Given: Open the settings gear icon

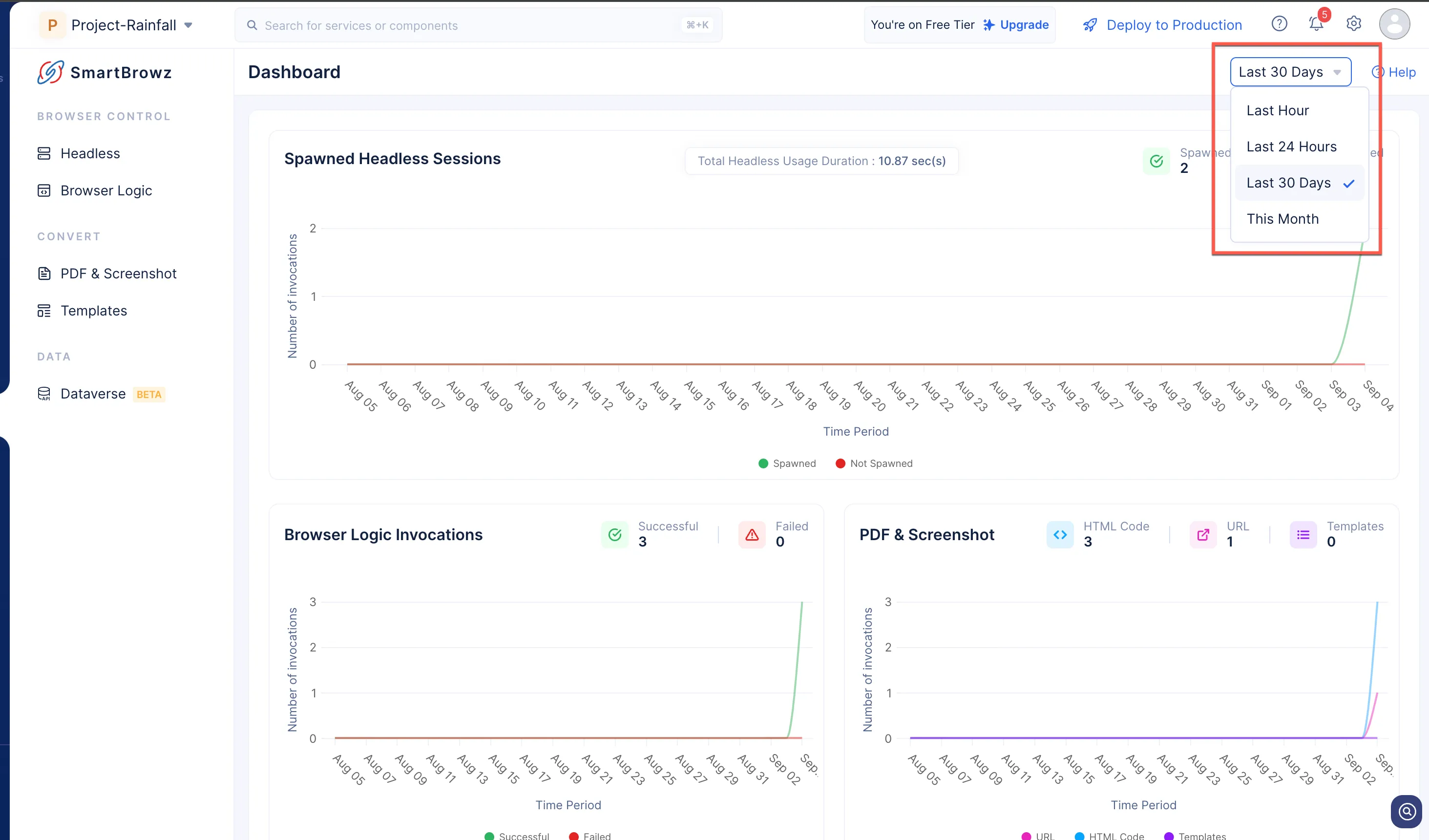Looking at the screenshot, I should point(1354,24).
